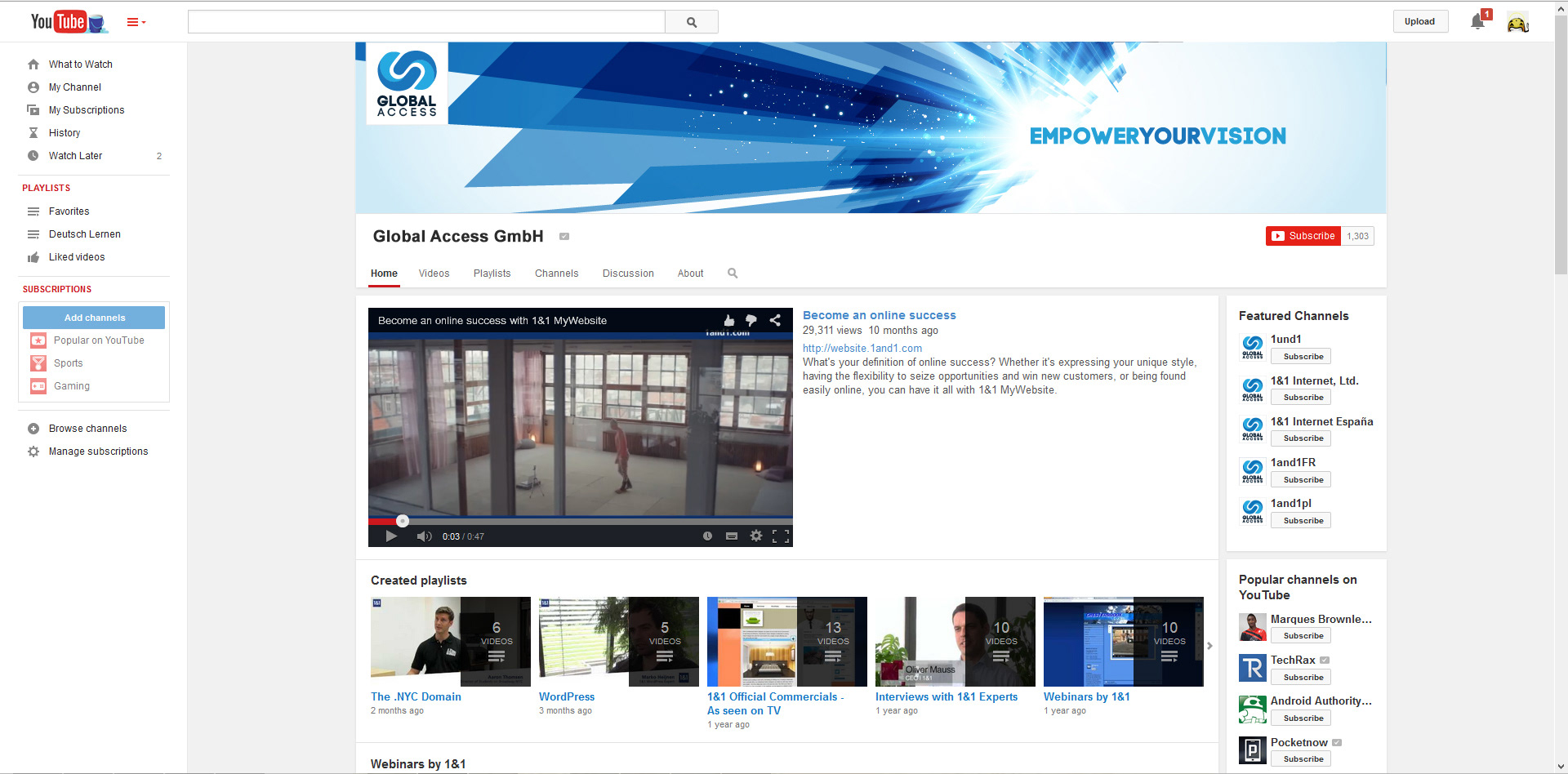The width and height of the screenshot is (1568, 774).
Task: Open the notifications bell
Action: 1478,21
